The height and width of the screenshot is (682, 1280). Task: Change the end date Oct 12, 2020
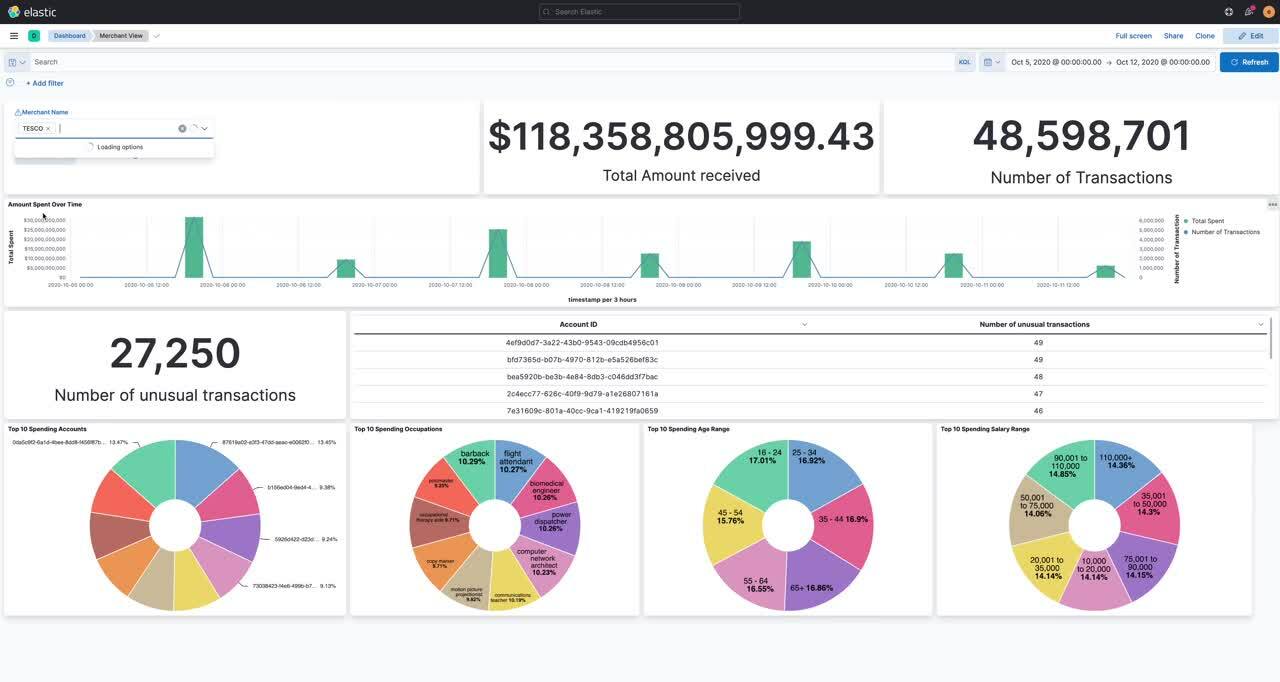1163,62
